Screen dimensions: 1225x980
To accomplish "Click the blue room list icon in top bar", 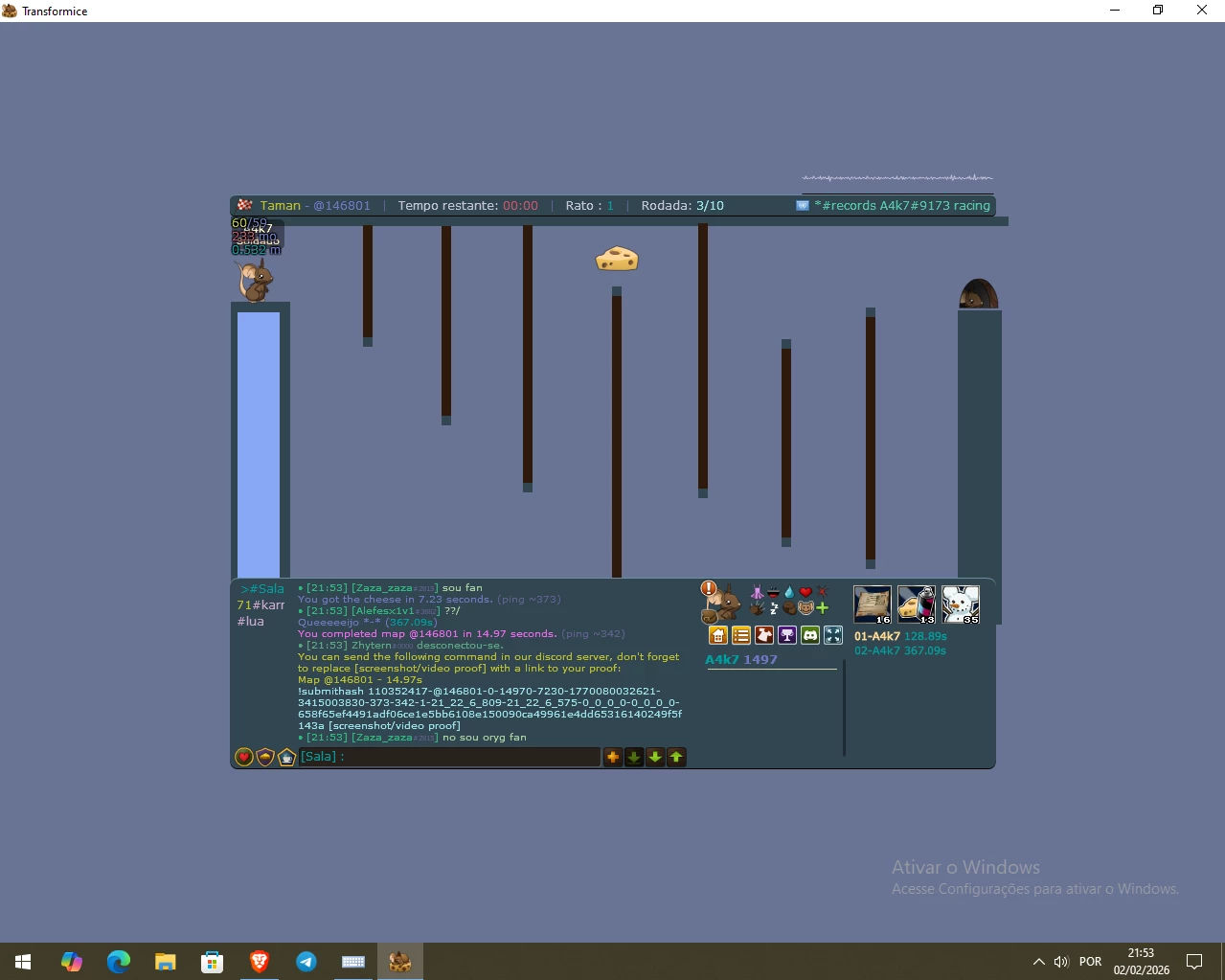I will click(803, 206).
